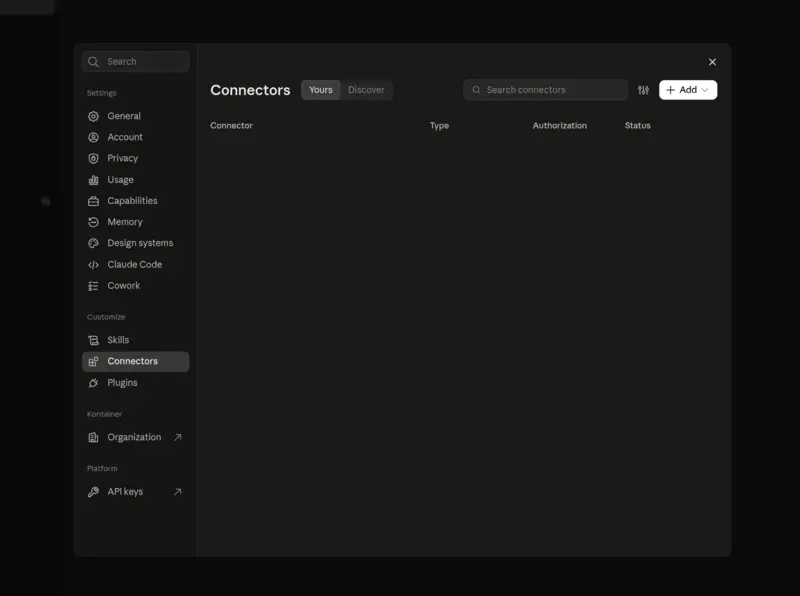Click the Cowork checklist icon

click(x=93, y=286)
